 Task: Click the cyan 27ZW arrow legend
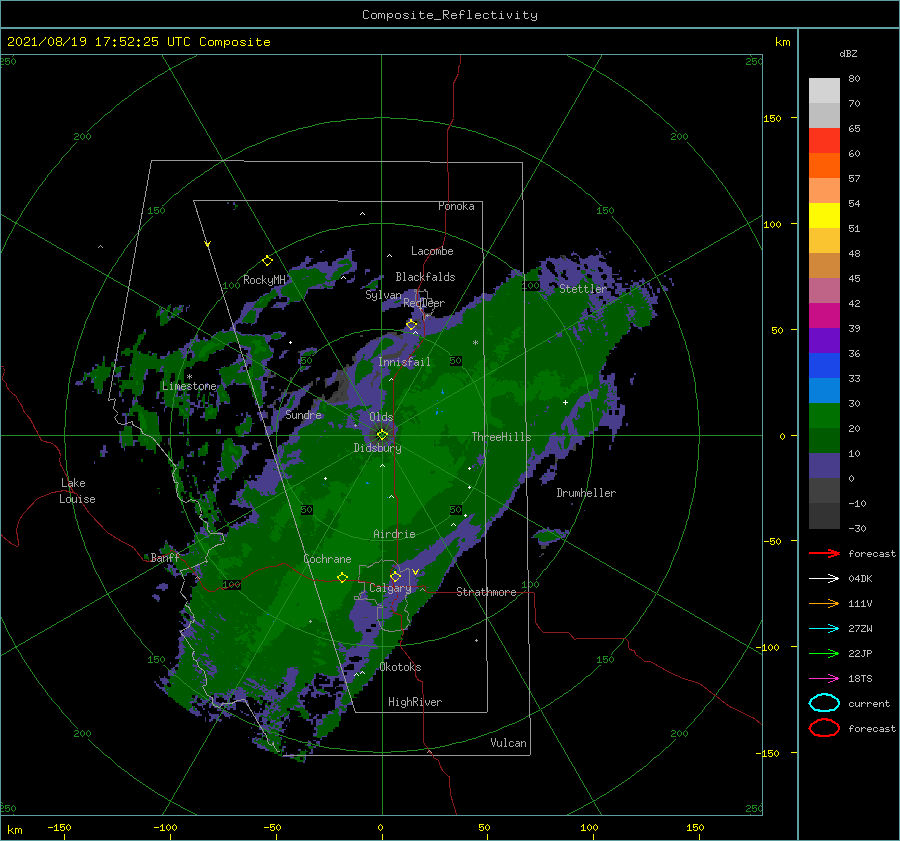coord(824,629)
